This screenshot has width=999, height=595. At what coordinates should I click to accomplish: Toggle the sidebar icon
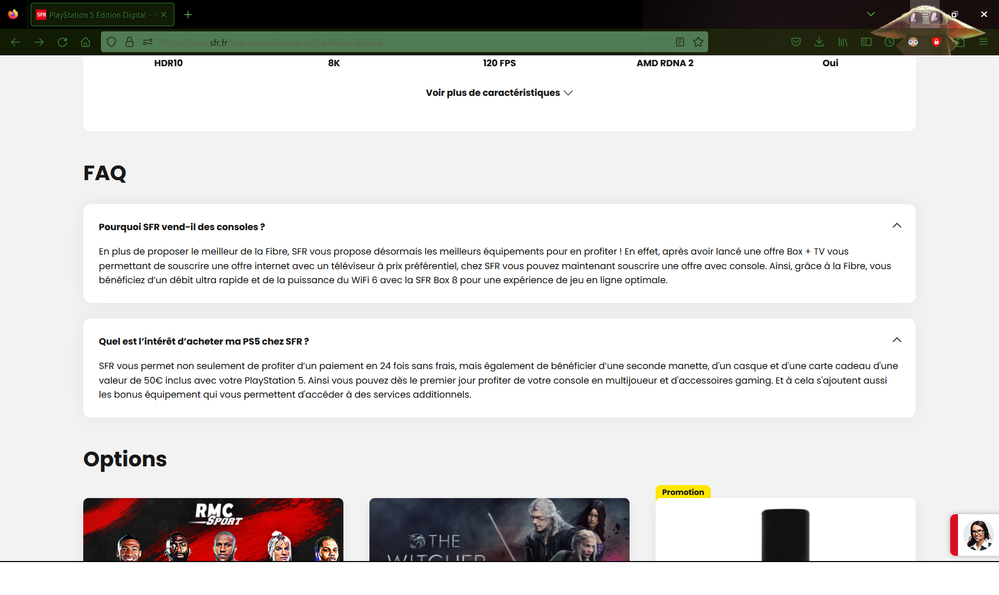tap(866, 42)
